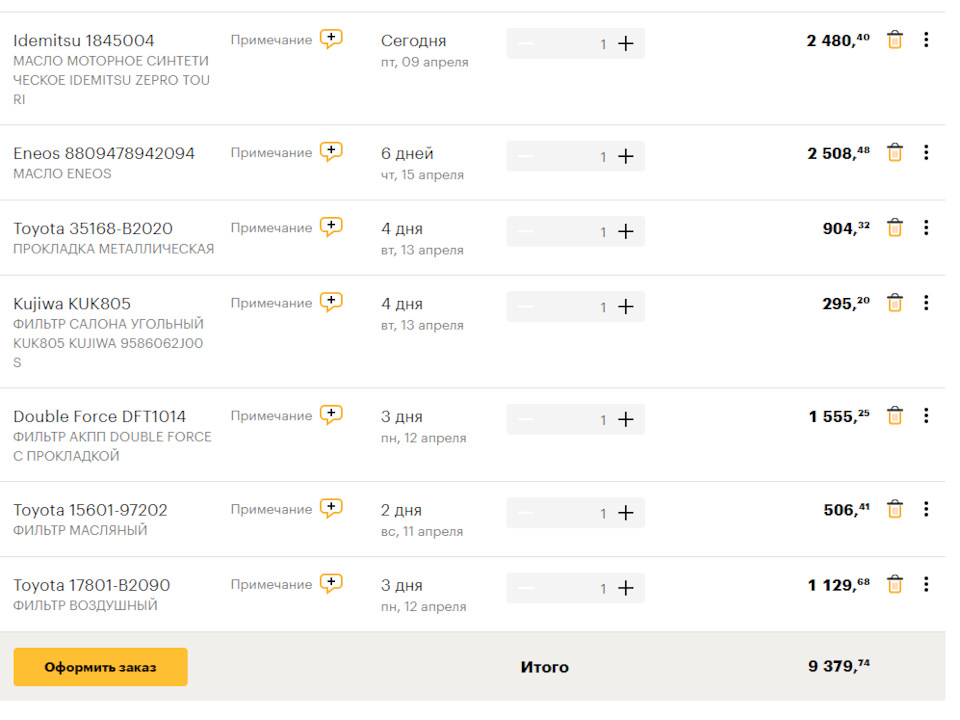Add note icon for Toyota 35168-B2020
This screenshot has height=720, width=960.
tap(331, 227)
